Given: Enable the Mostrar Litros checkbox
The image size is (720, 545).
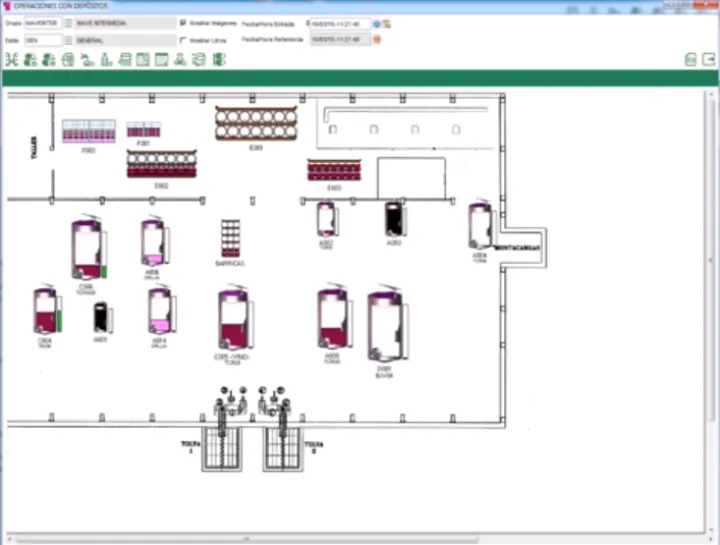Looking at the screenshot, I should [183, 40].
